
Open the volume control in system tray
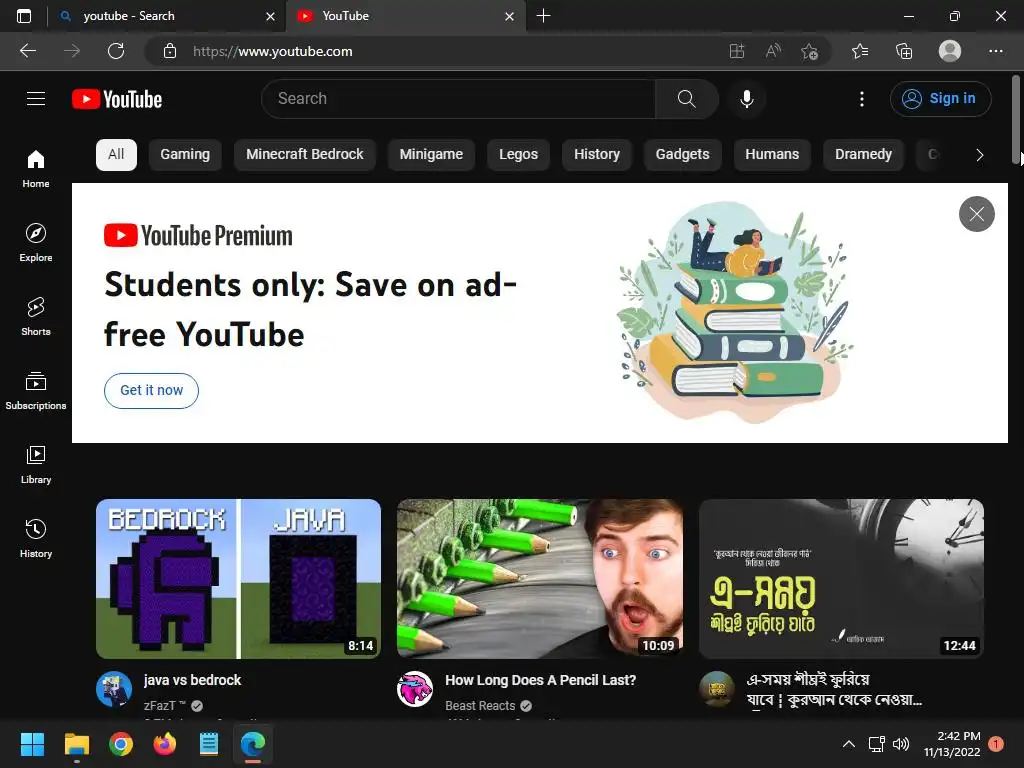[x=901, y=744]
